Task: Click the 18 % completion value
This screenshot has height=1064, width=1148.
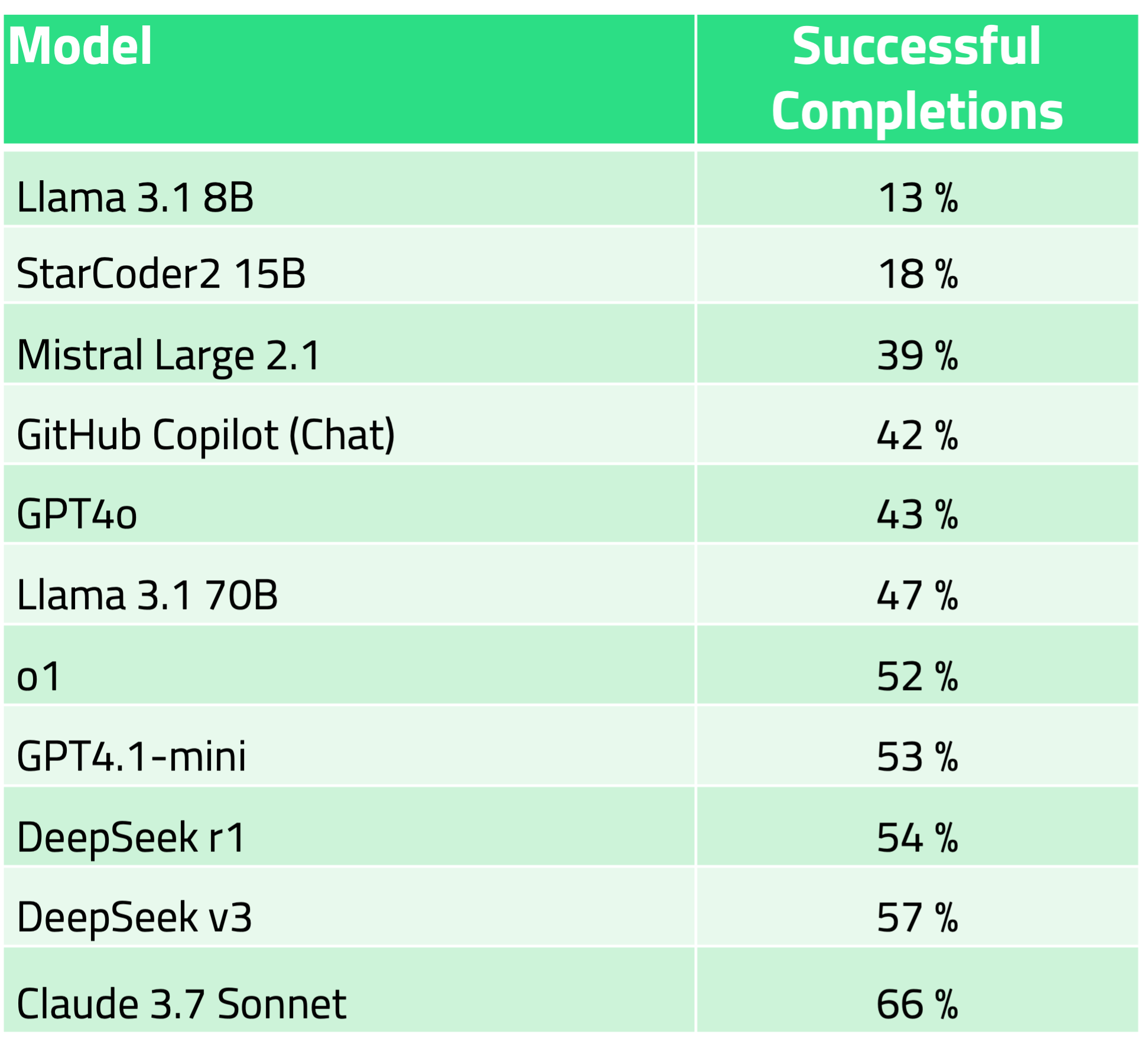Action: (917, 274)
